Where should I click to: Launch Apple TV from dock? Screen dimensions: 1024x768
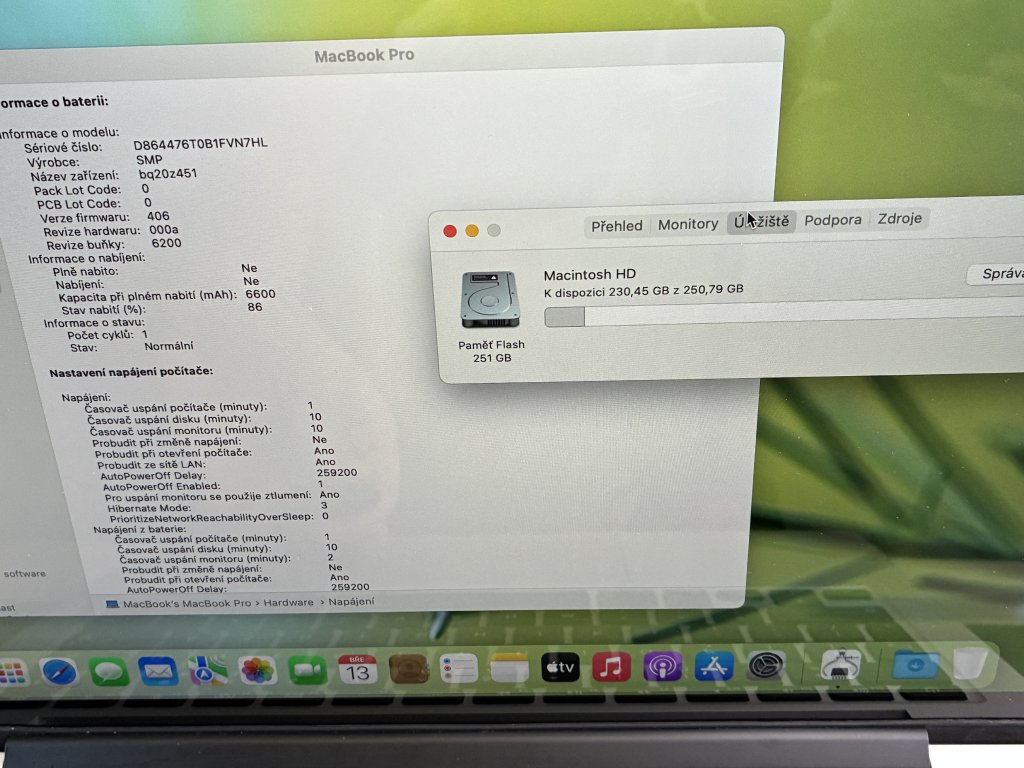pyautogui.click(x=560, y=667)
